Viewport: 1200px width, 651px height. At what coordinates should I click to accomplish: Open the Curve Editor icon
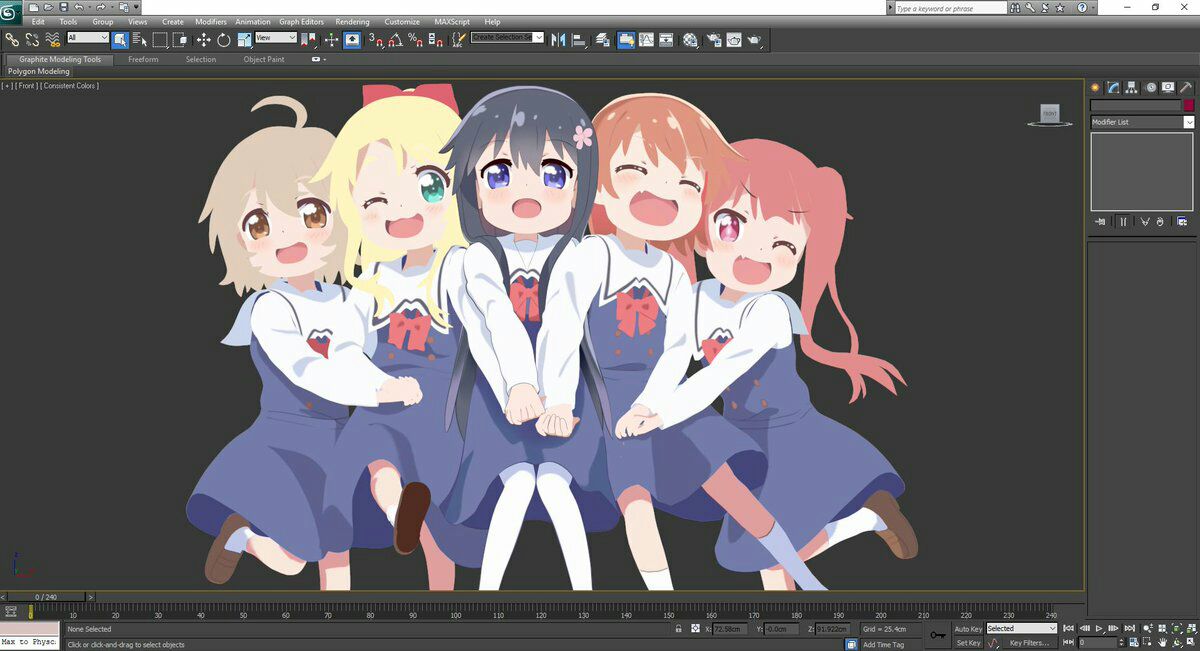pyautogui.click(x=646, y=40)
